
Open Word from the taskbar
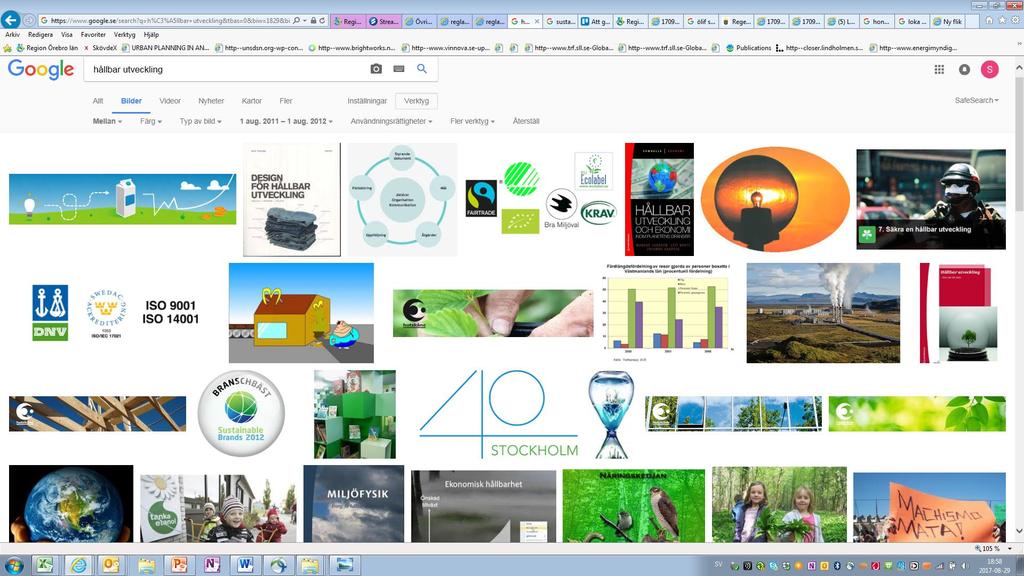245,566
